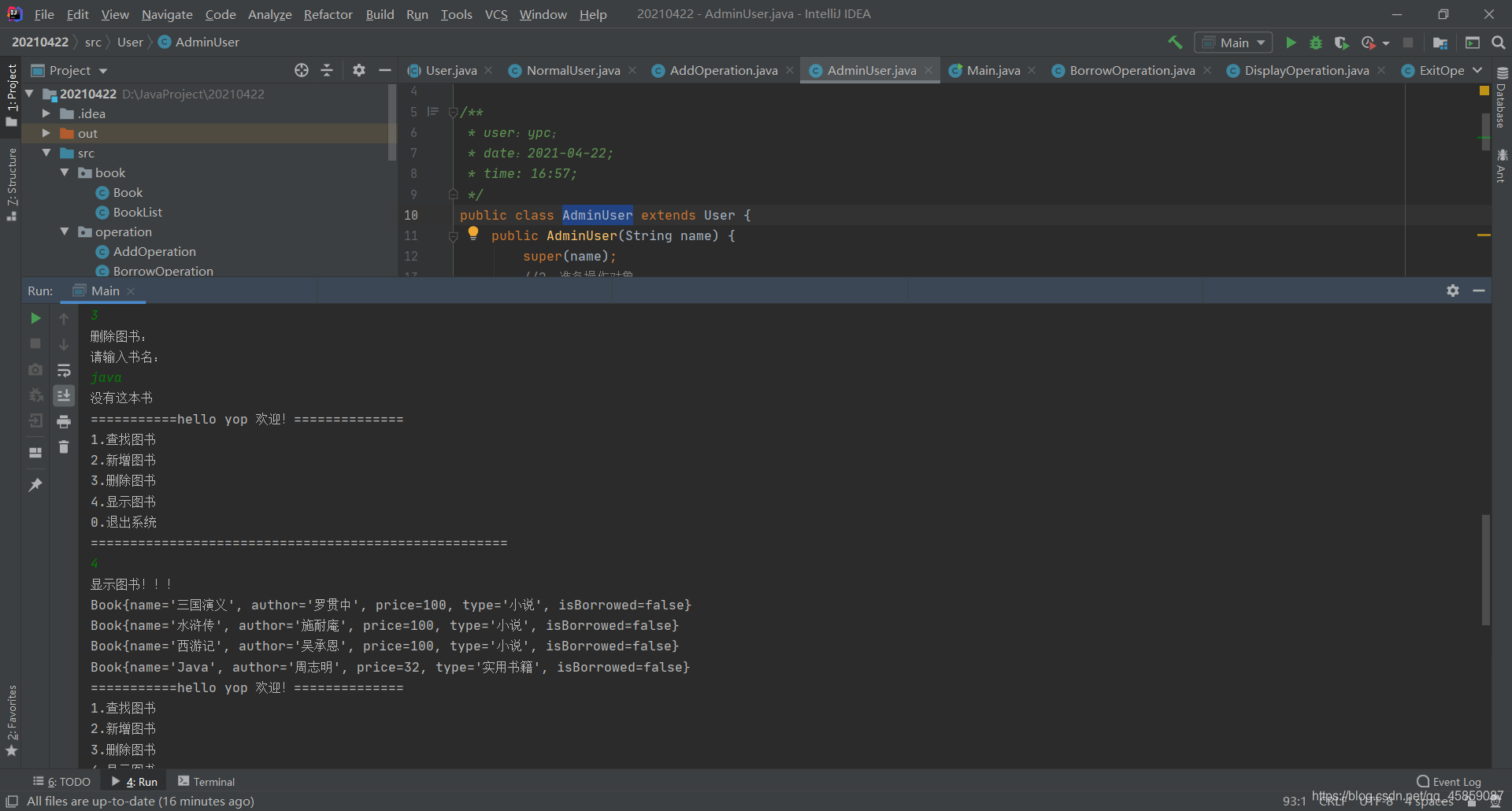Viewport: 1512px width, 811px height.
Task: Open Event Log in status bar
Action: click(1448, 781)
